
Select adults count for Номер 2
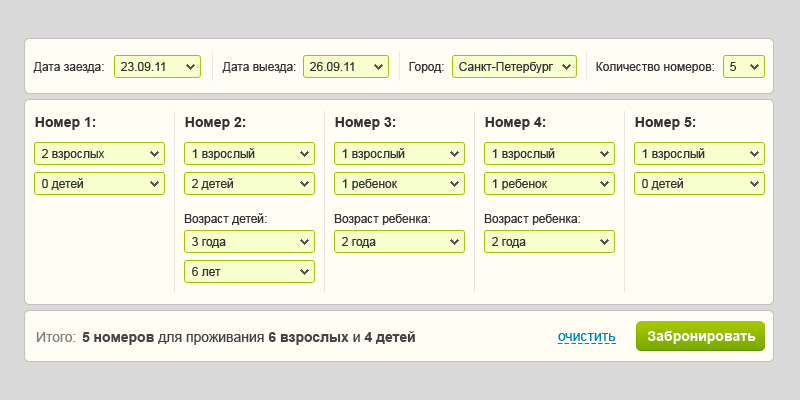[x=249, y=154]
